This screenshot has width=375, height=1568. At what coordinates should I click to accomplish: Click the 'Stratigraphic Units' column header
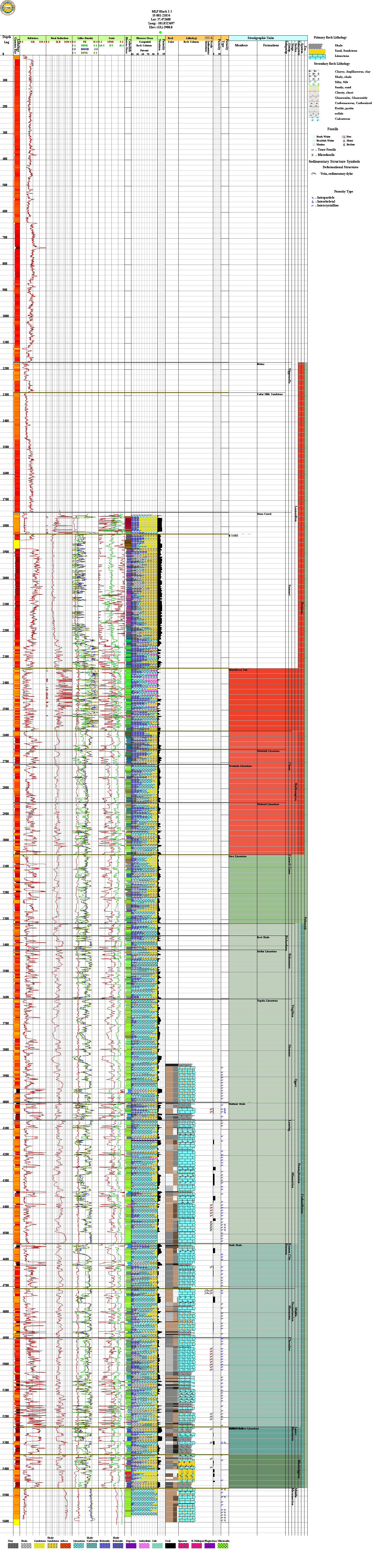[261, 38]
